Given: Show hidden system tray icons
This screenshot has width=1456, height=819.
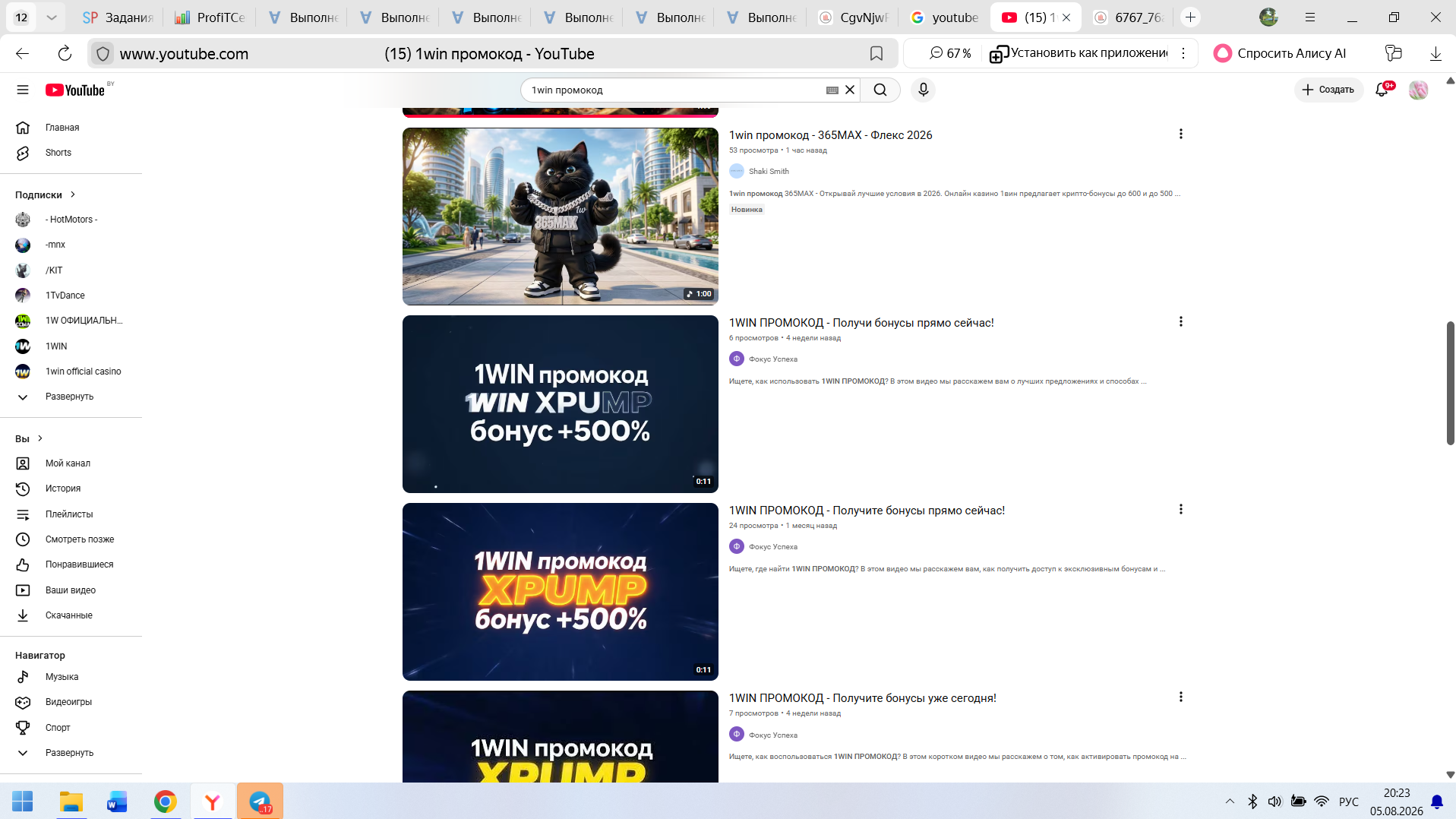Looking at the screenshot, I should coord(1230,801).
